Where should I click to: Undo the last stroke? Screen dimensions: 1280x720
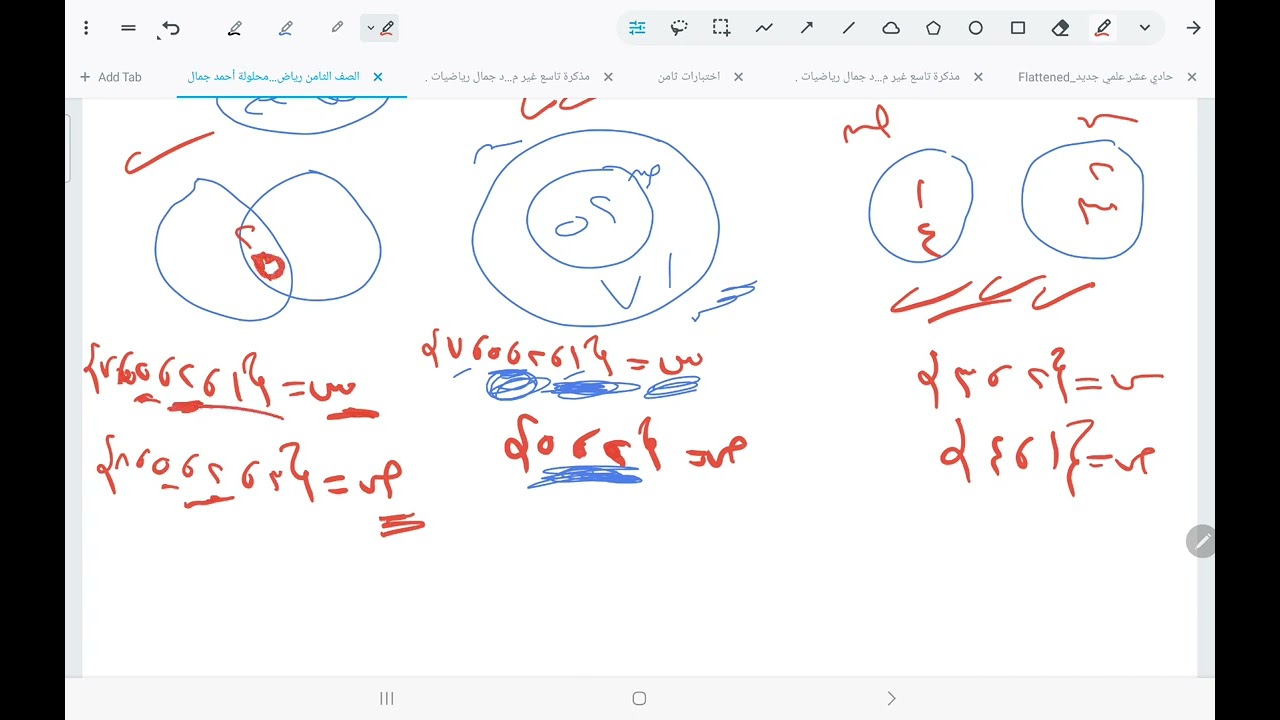(x=170, y=28)
